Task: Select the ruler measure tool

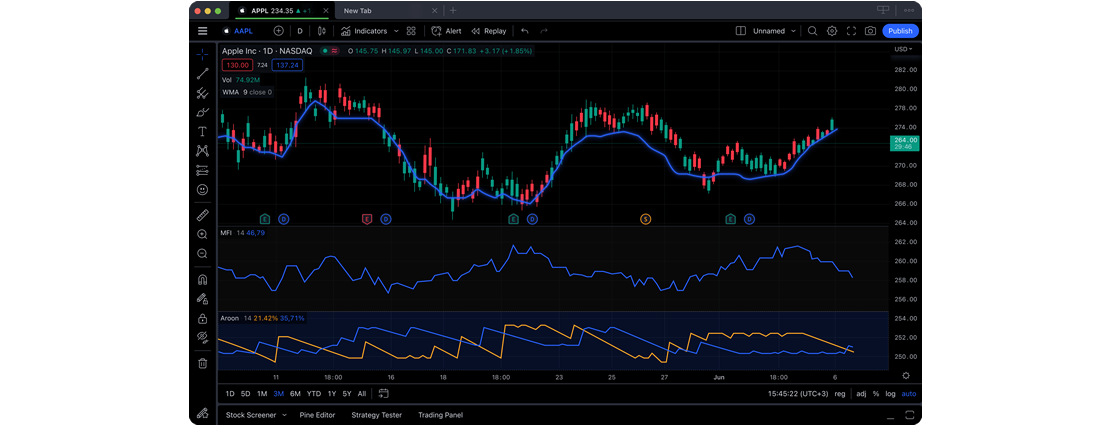Action: 202,214
